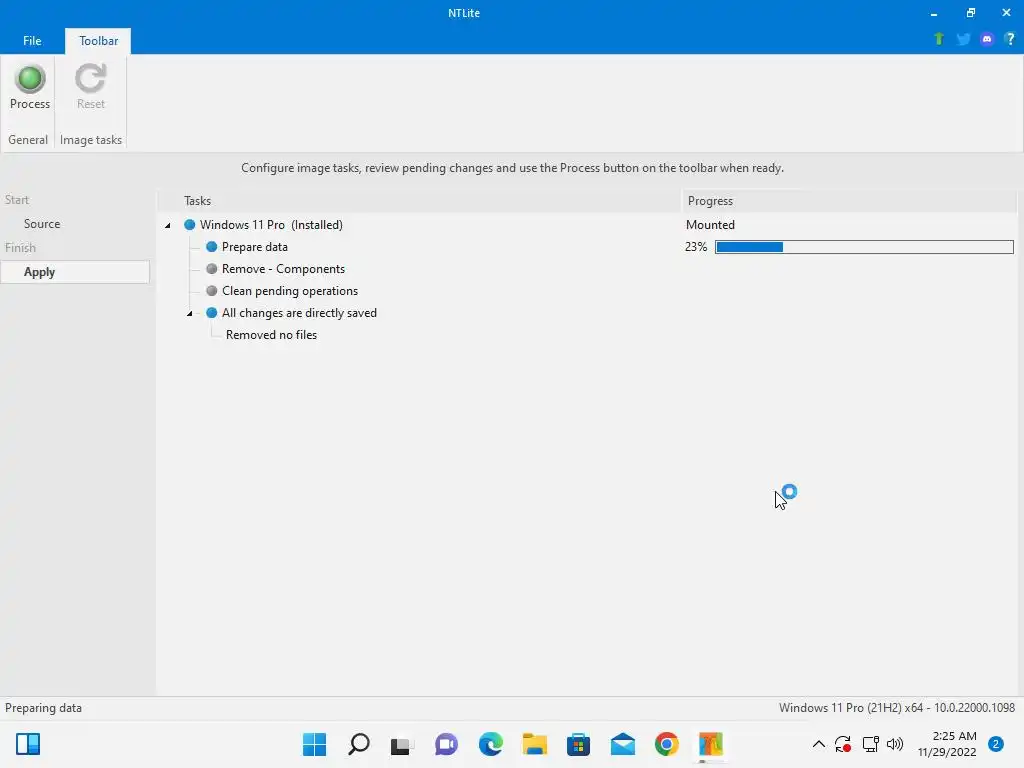This screenshot has width=1024, height=768.
Task: Click the help question mark icon
Action: coord(1010,39)
